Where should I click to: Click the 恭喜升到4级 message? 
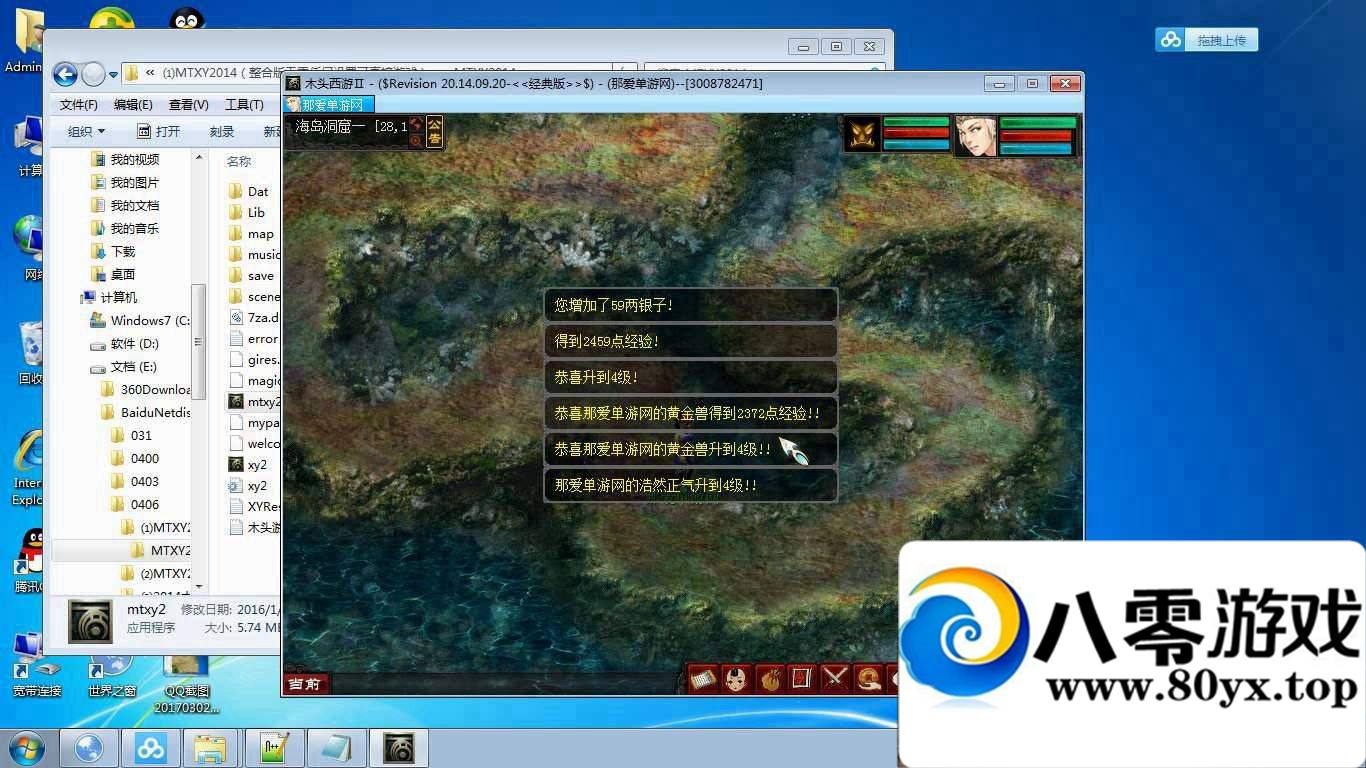[x=690, y=377]
